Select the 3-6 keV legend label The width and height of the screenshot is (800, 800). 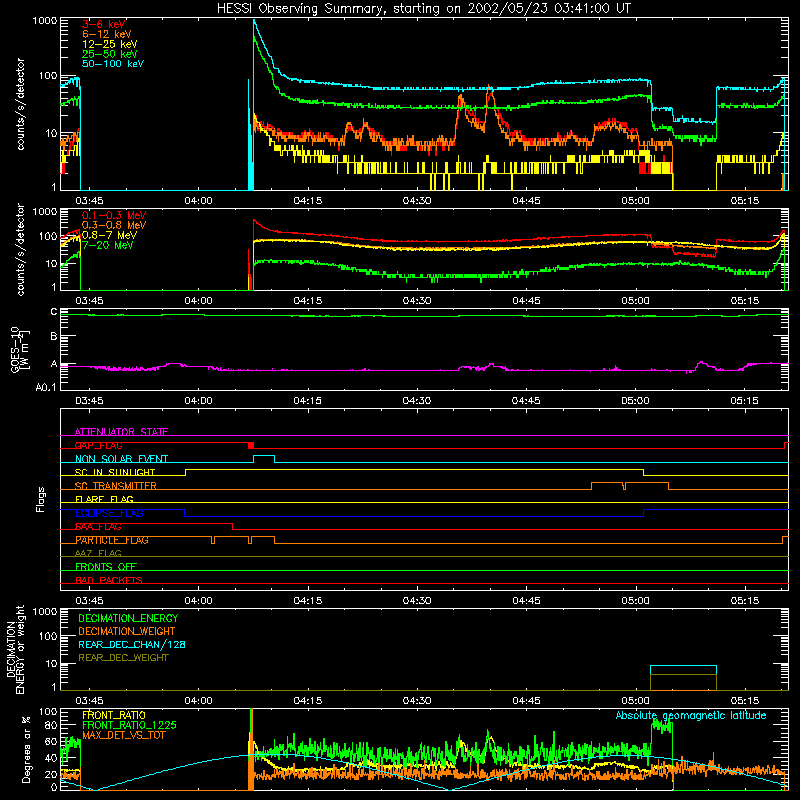[104, 24]
